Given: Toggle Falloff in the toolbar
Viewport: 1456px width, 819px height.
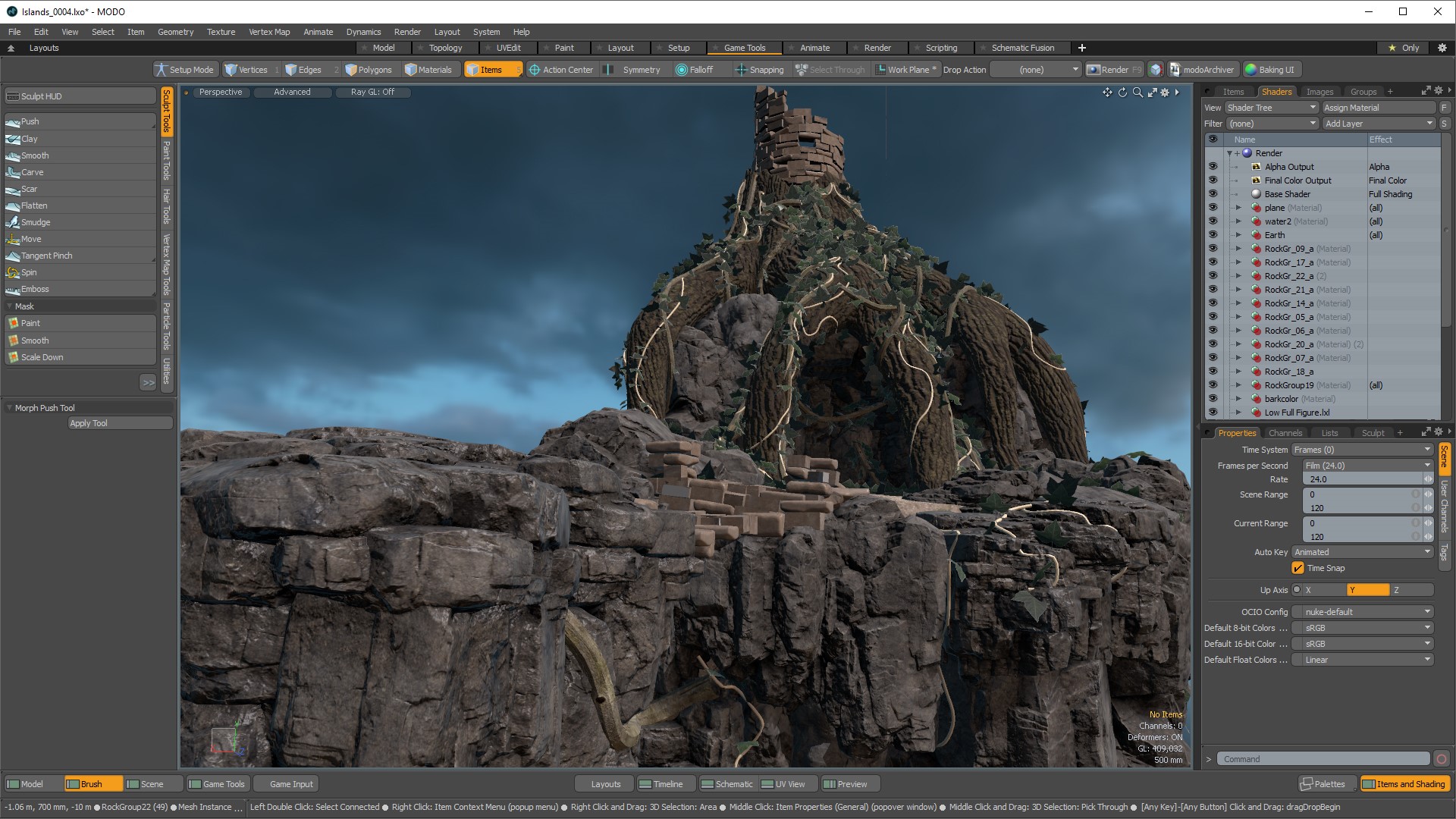Looking at the screenshot, I should [x=695, y=70].
